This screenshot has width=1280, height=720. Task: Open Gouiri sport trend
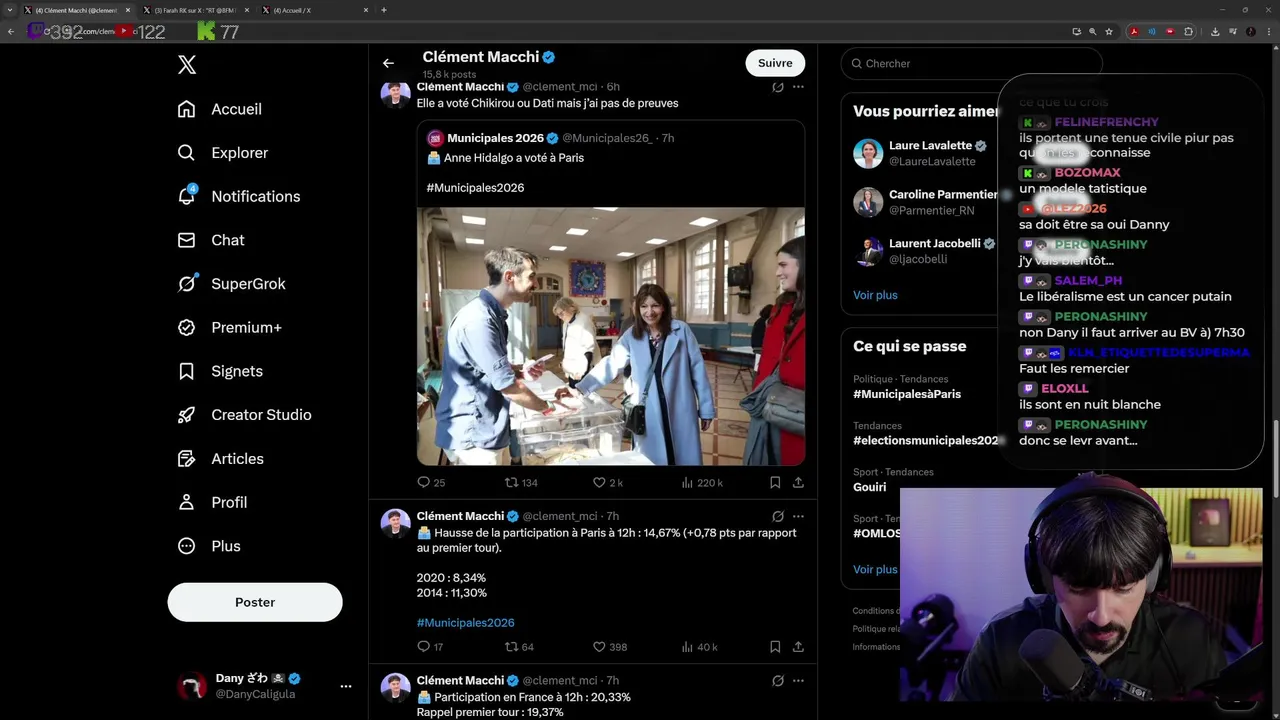[870, 487]
